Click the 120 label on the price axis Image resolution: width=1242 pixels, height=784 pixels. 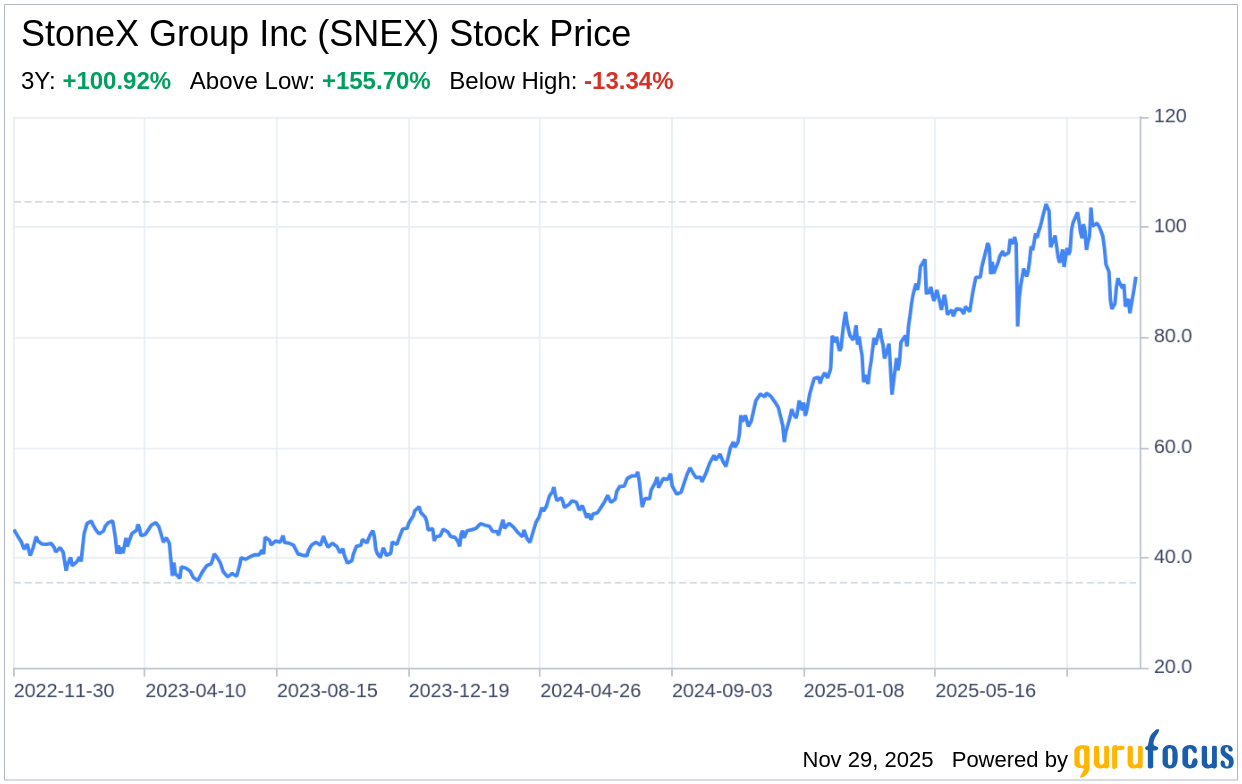click(x=1169, y=117)
